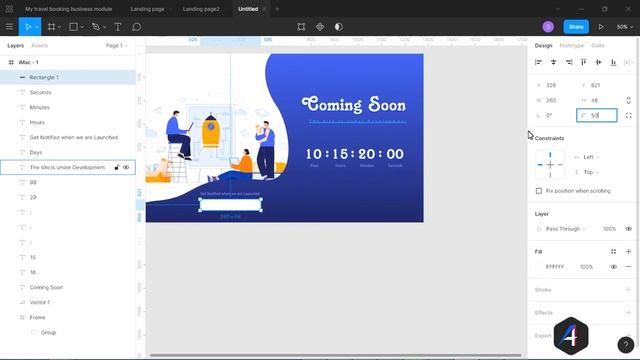Close the Untitled tab
The width and height of the screenshot is (640, 360).
264,9
